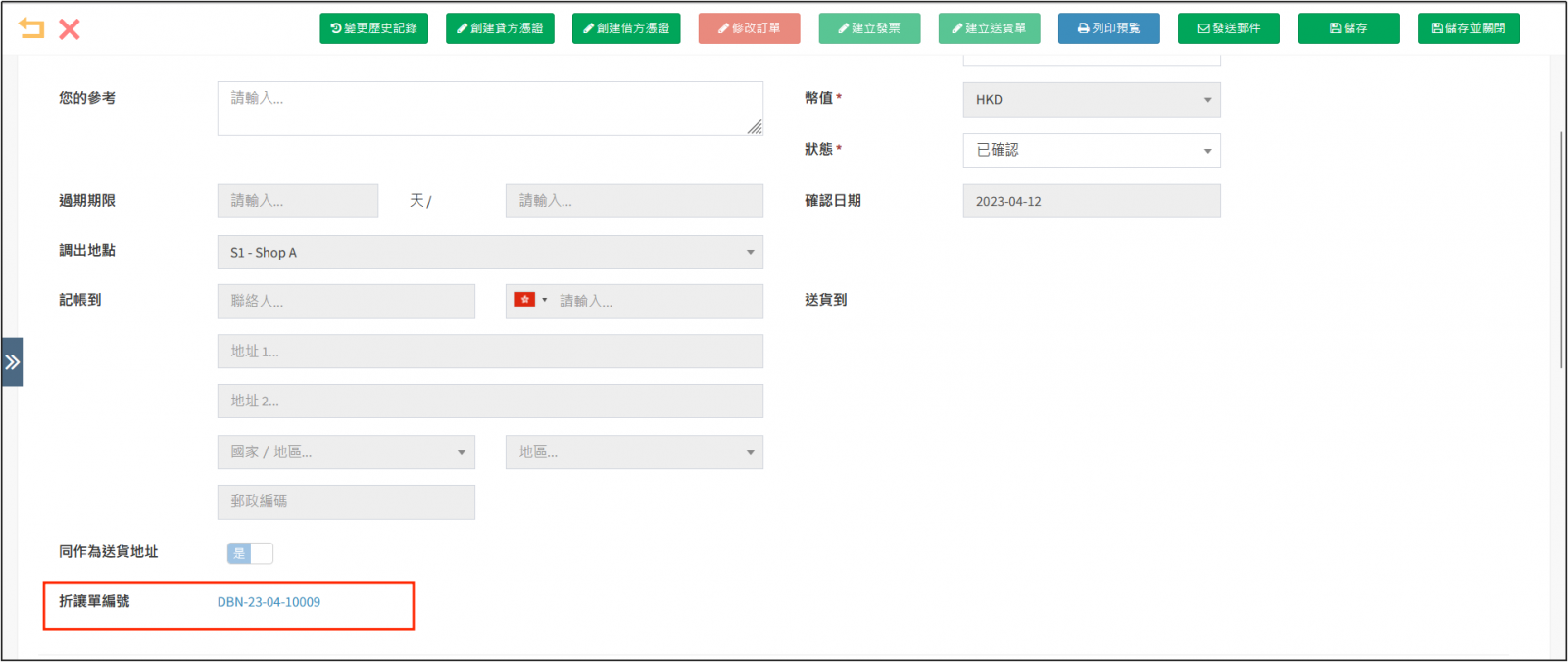
Task: Click the 儲存 save button
Action: [1348, 28]
